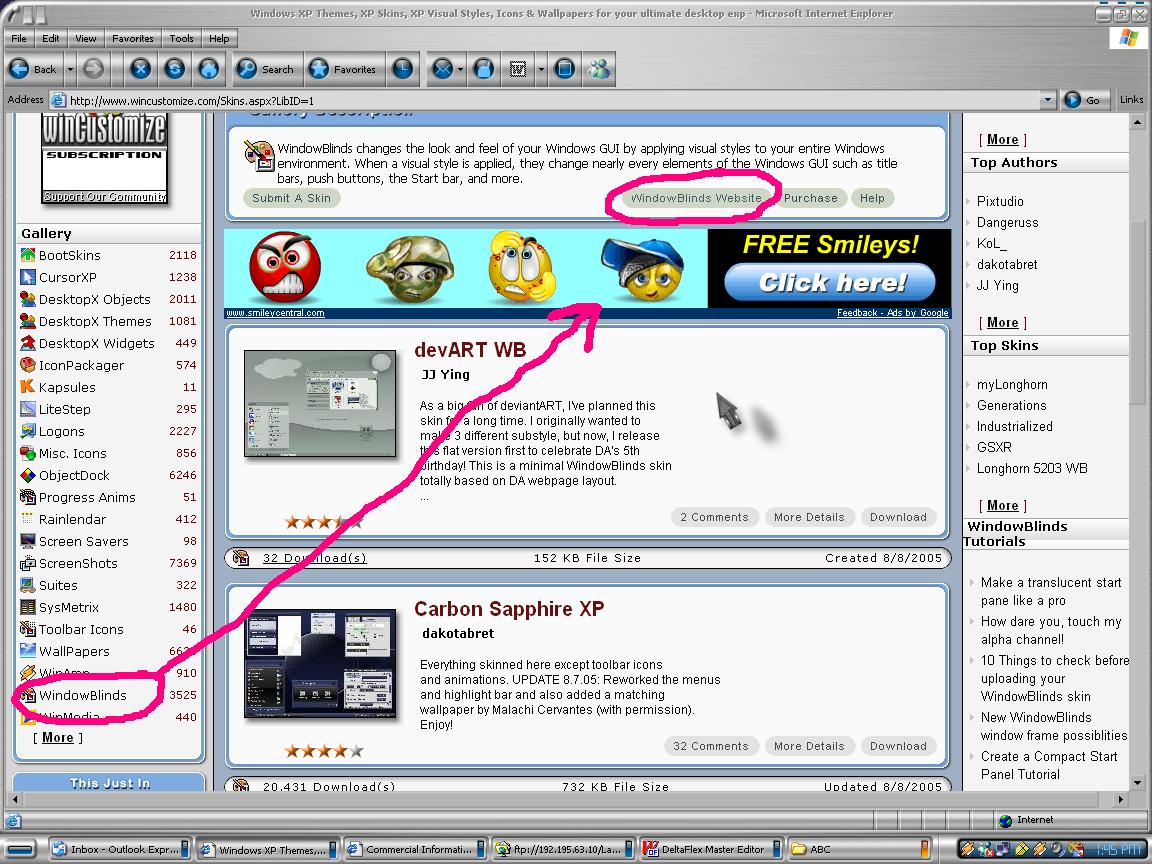Image resolution: width=1152 pixels, height=864 pixels.
Task: Open the Tools menu
Action: 181,38
